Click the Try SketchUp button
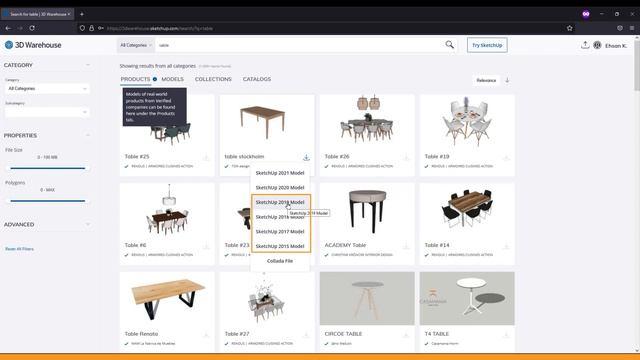The height and width of the screenshot is (360, 640). [487, 45]
